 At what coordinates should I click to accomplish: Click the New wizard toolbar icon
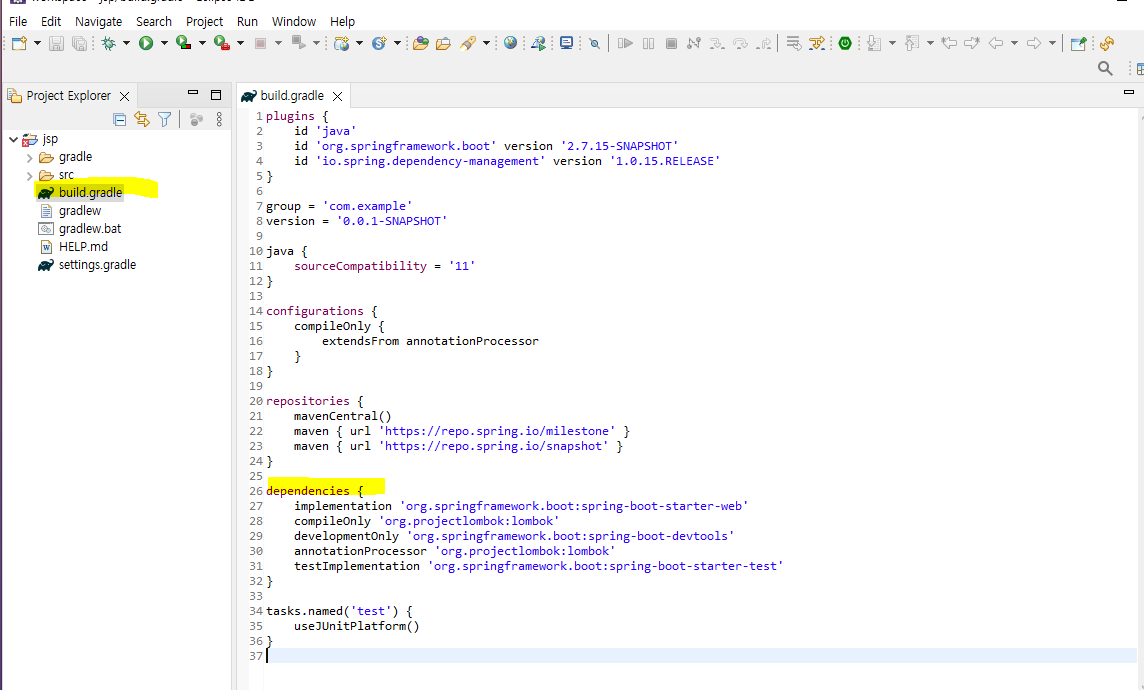coord(19,44)
